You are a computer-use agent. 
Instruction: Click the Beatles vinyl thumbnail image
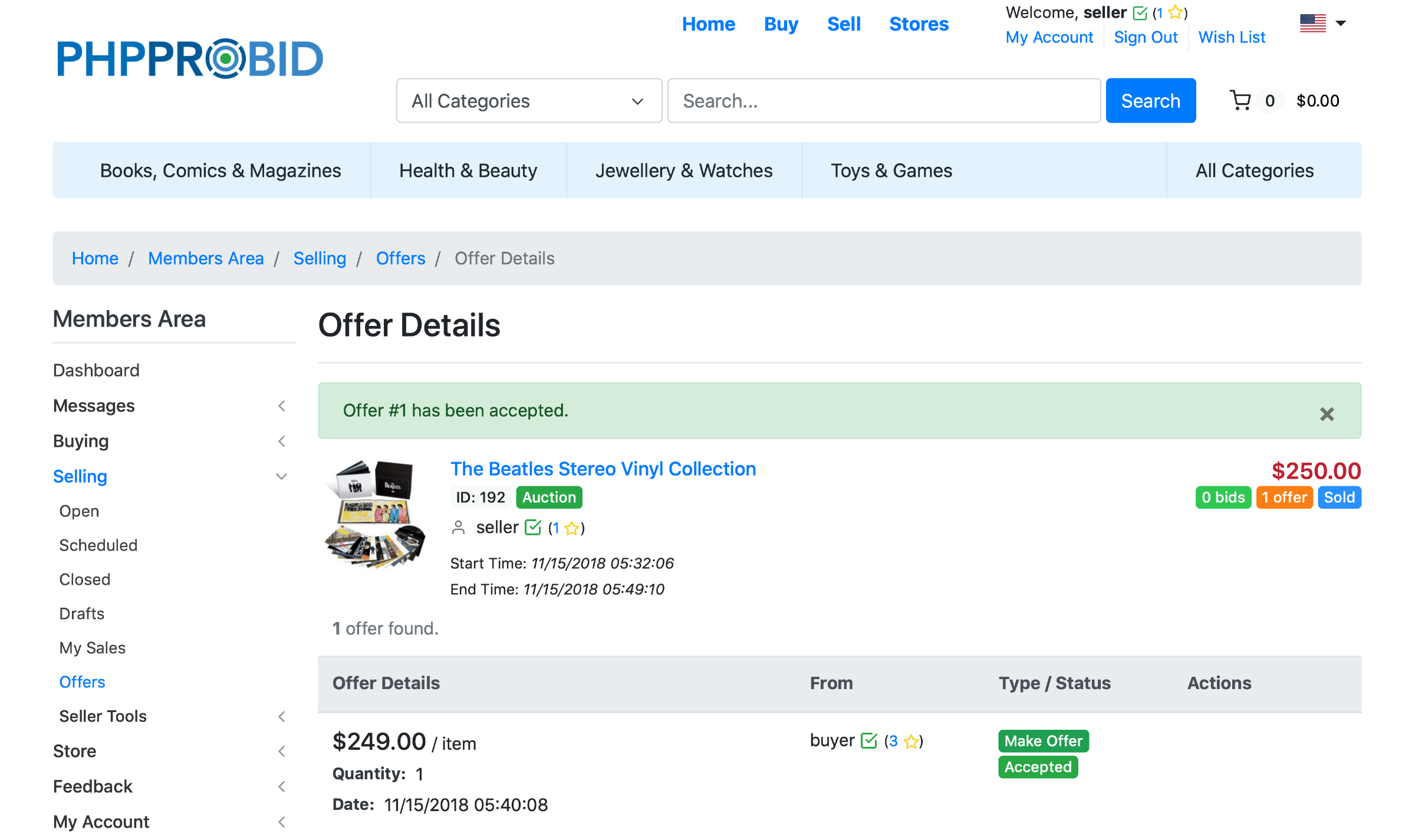375,514
